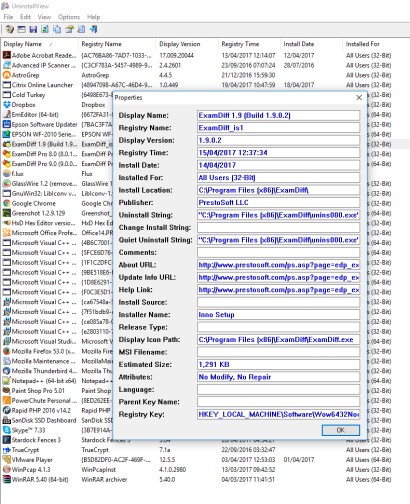410x504 pixels.
Task: Open the File menu
Action: pyautogui.click(x=8, y=17)
